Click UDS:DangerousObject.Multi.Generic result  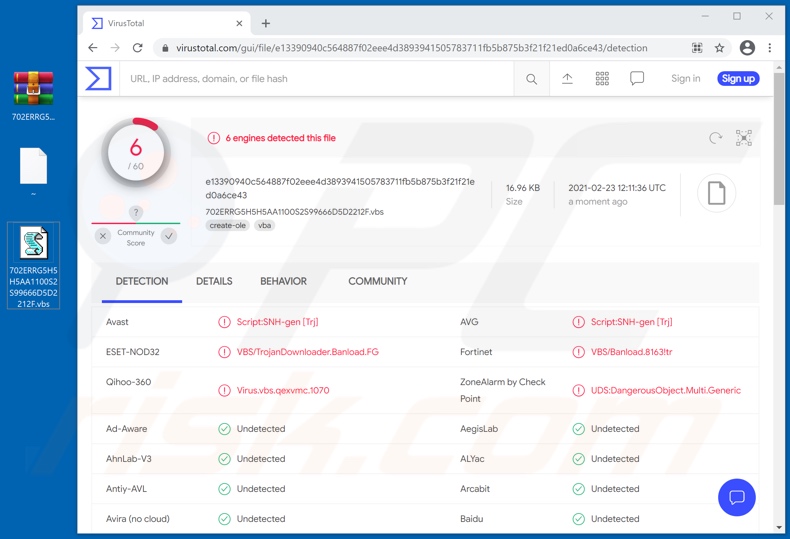pos(666,390)
